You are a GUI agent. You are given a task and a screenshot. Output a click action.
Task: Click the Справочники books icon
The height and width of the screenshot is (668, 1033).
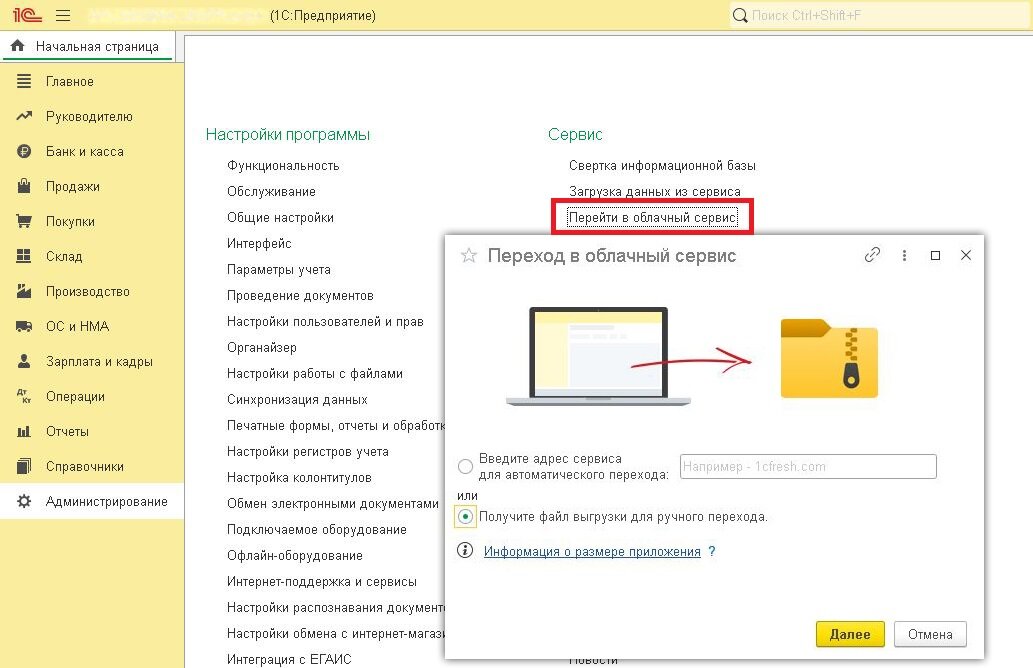24,466
